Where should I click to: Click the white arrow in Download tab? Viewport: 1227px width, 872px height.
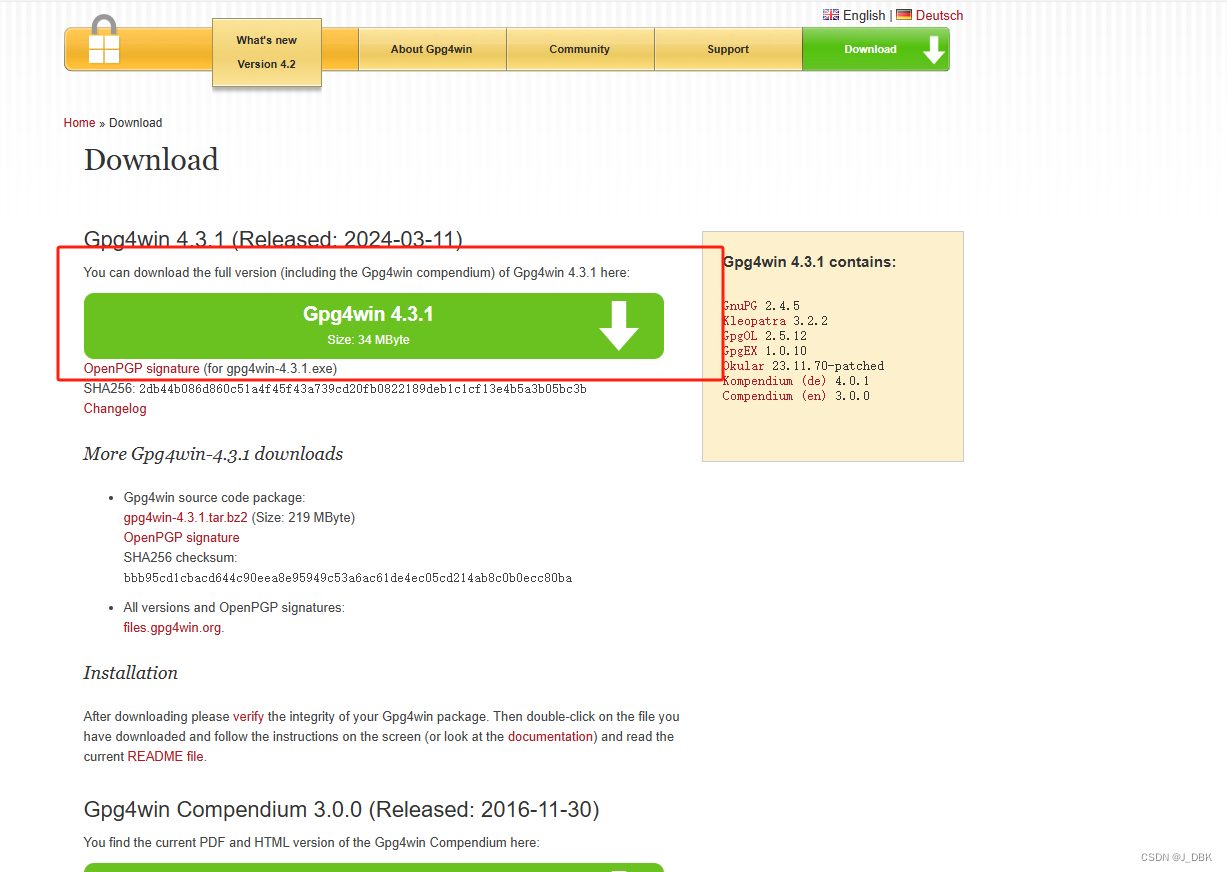tap(934, 49)
